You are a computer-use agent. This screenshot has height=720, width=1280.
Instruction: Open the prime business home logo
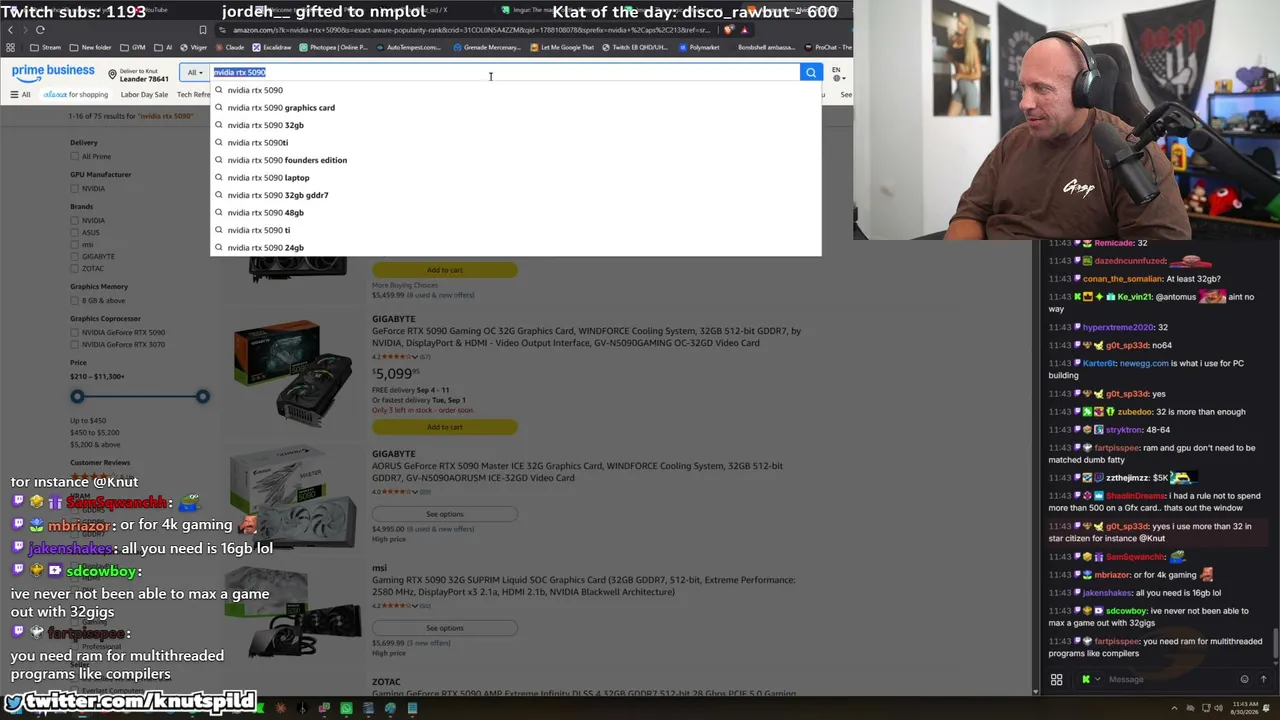click(x=53, y=72)
